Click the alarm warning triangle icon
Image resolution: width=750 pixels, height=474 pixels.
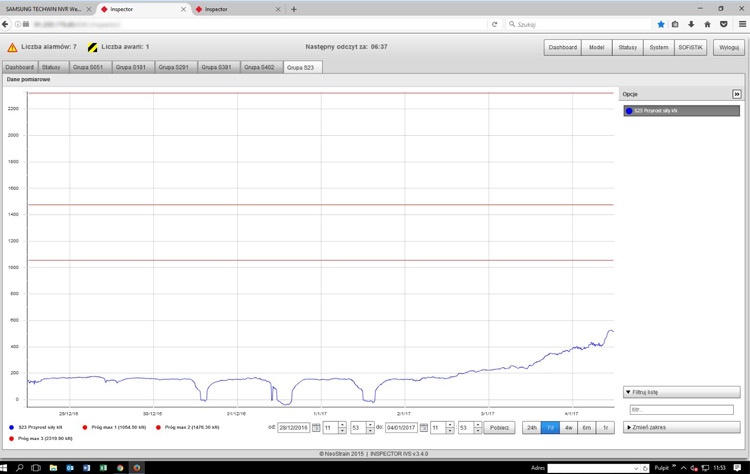[12, 47]
